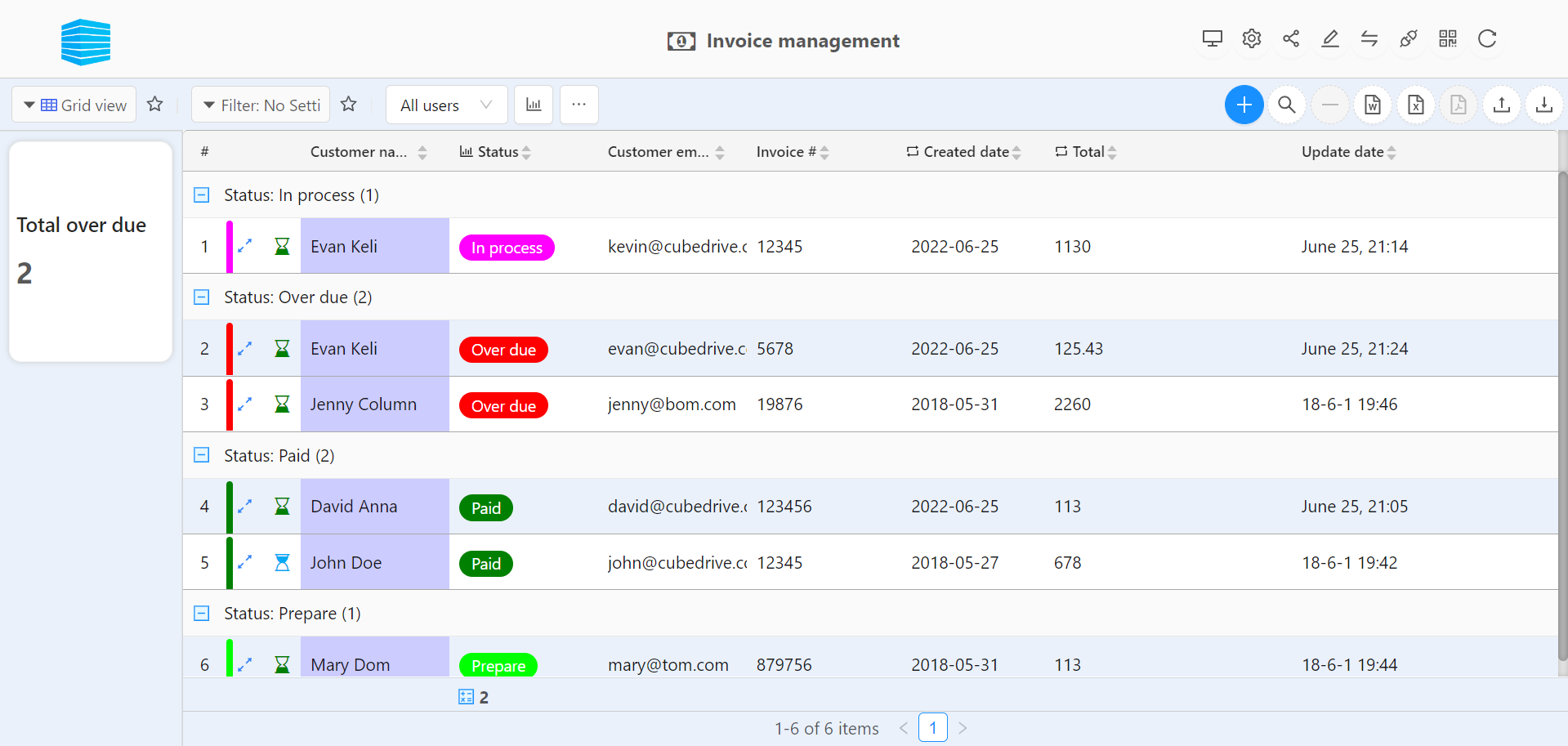
Task: Click Over due tag in row 2
Action: pyautogui.click(x=503, y=349)
